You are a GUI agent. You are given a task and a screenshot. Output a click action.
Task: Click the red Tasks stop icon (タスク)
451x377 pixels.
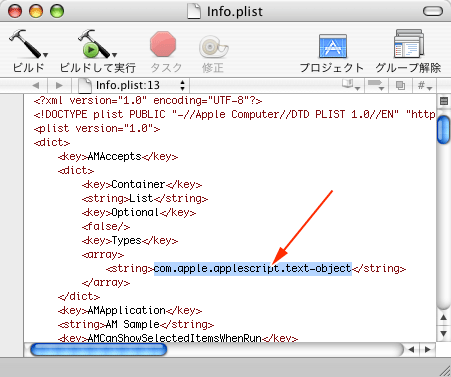pos(163,44)
